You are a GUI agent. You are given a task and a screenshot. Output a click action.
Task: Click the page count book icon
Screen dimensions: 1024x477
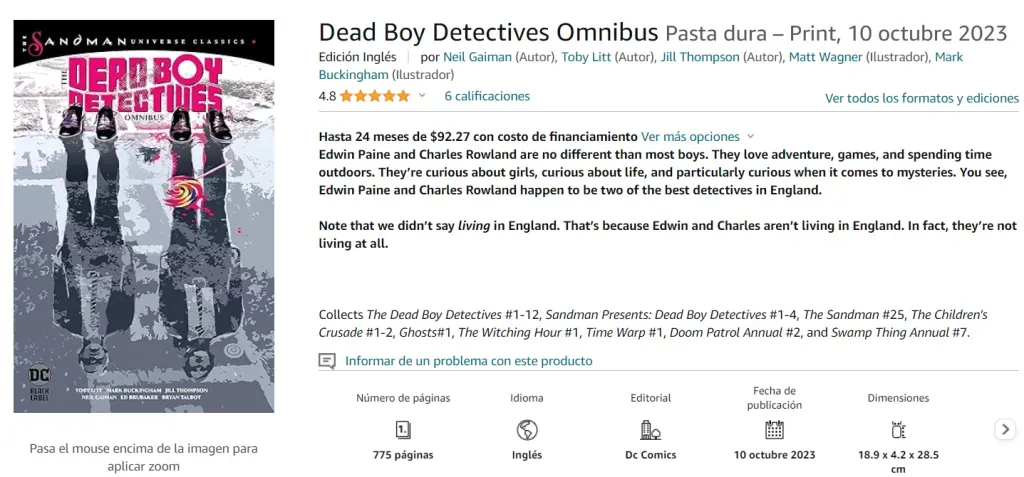403,430
